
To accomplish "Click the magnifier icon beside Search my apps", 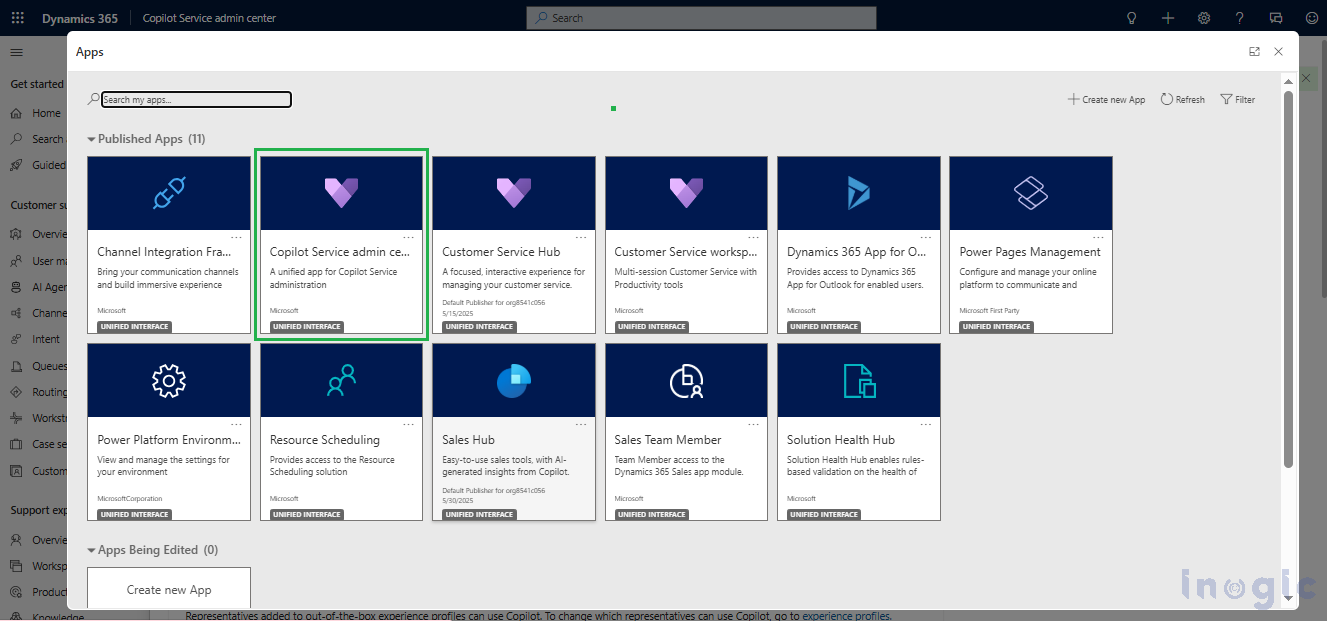I will point(94,100).
